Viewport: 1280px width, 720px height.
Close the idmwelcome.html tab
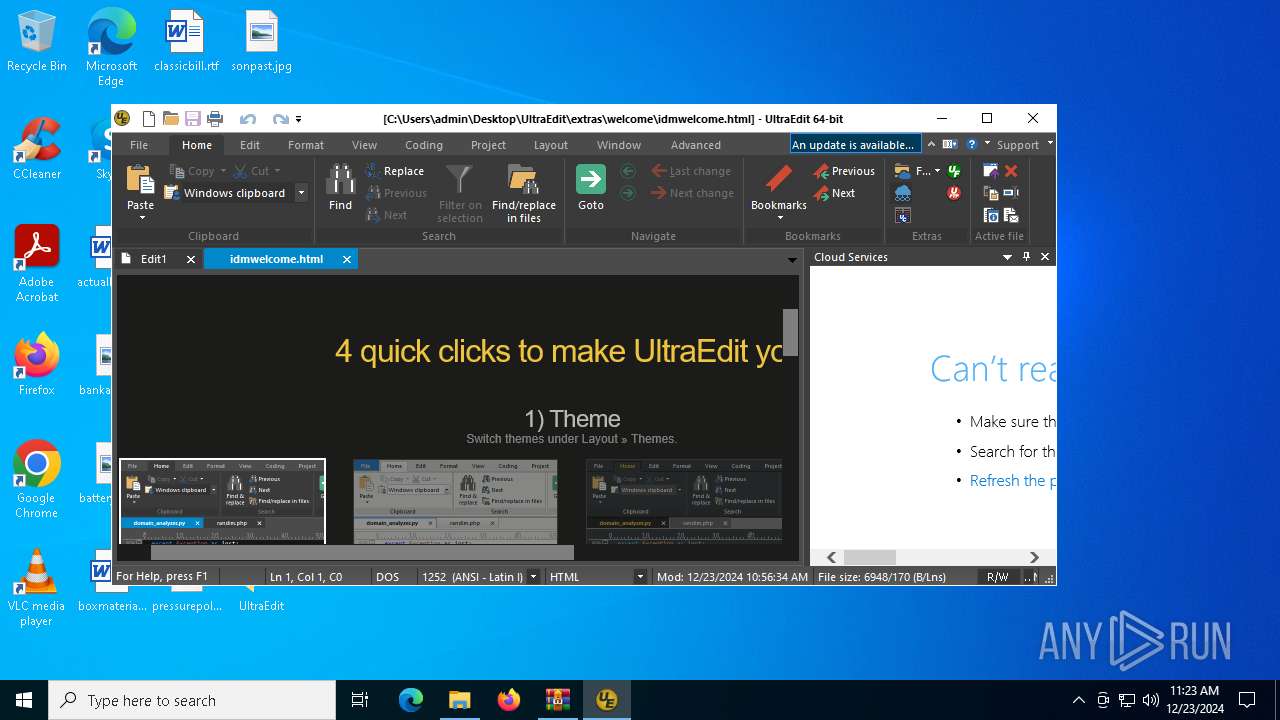(347, 259)
